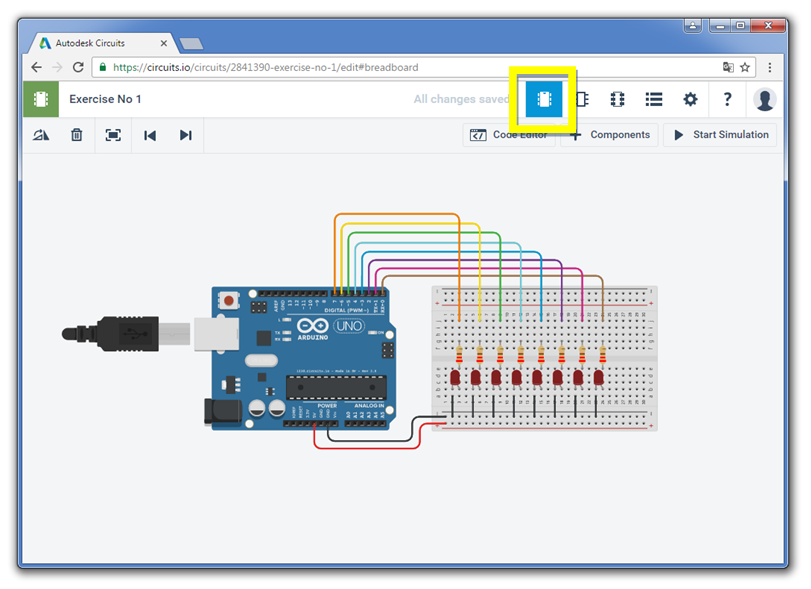Reload the page
The image size is (811, 589).
click(78, 67)
